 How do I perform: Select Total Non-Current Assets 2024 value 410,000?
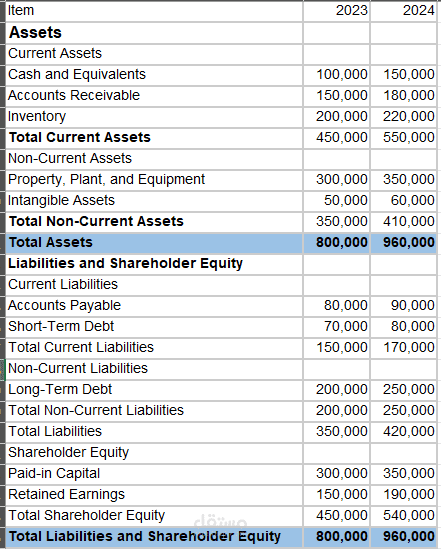404,222
